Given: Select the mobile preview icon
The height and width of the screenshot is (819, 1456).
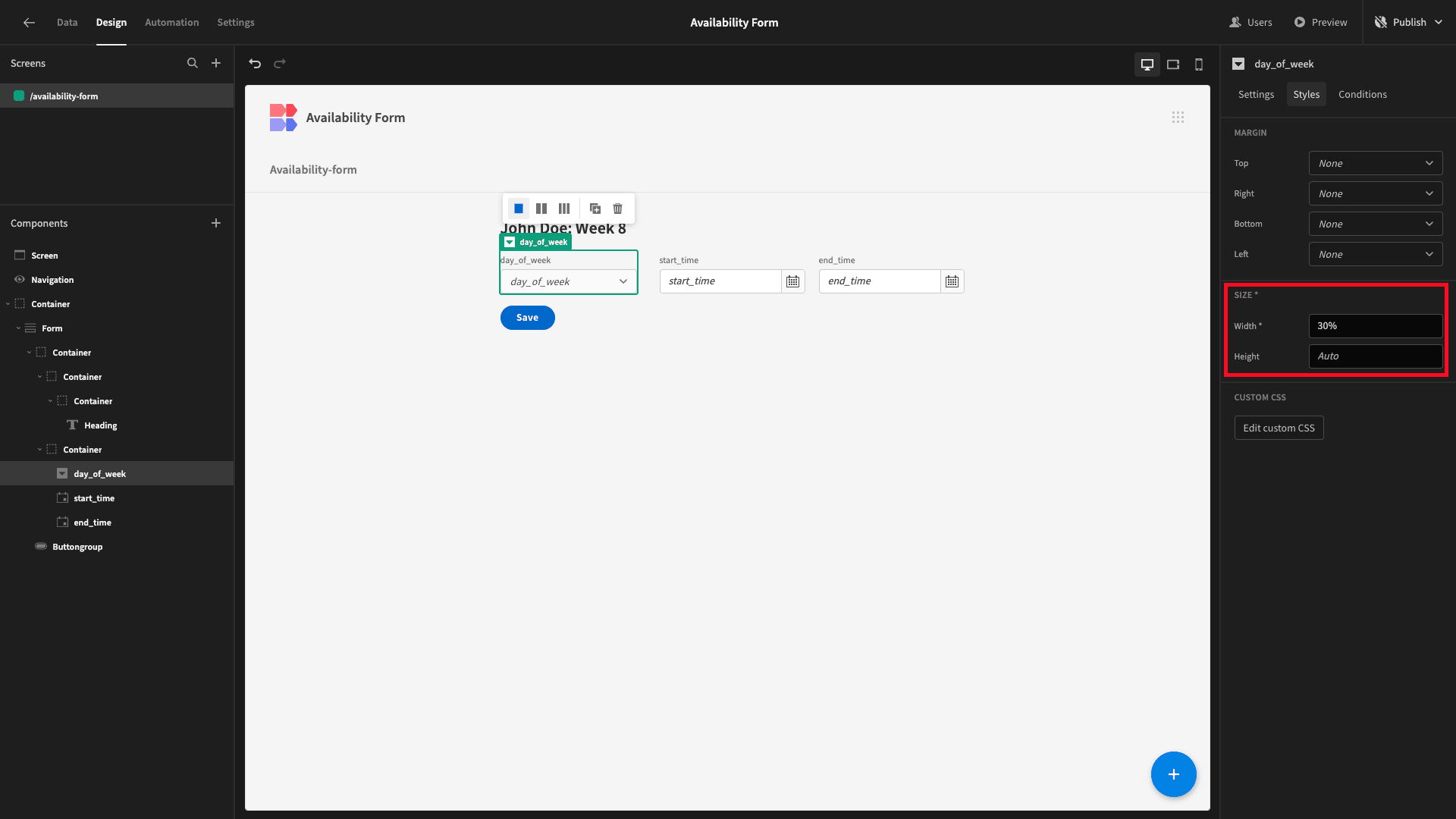Looking at the screenshot, I should 1199,64.
